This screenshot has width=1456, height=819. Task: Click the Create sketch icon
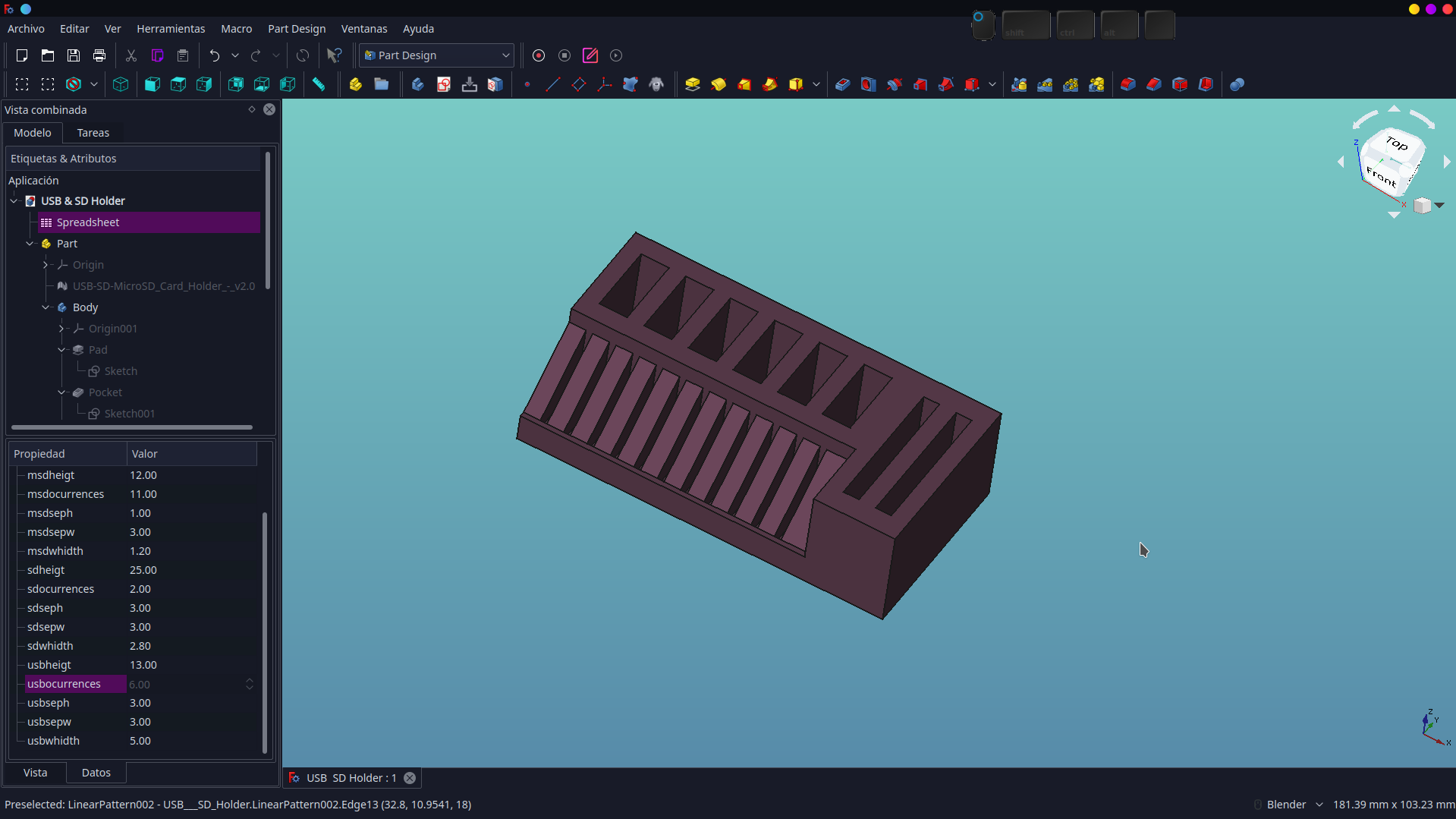(x=444, y=84)
